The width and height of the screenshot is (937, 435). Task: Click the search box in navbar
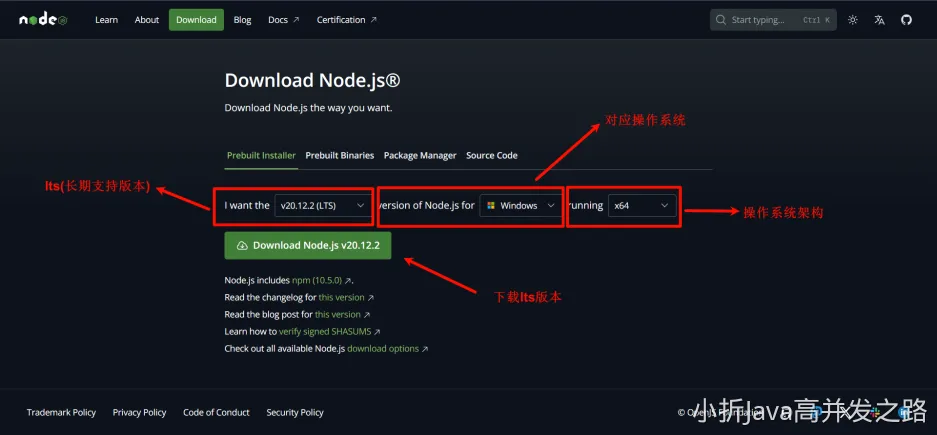(772, 20)
